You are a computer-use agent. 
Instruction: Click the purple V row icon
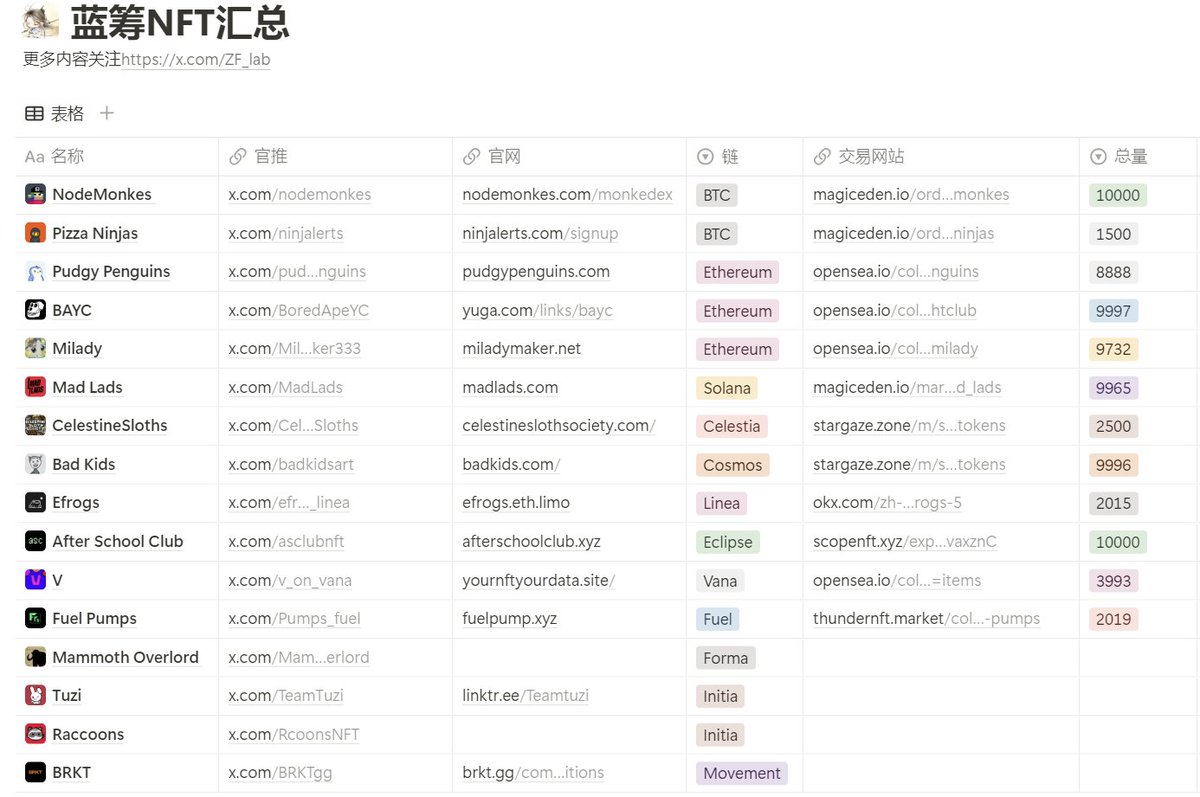pyautogui.click(x=35, y=580)
